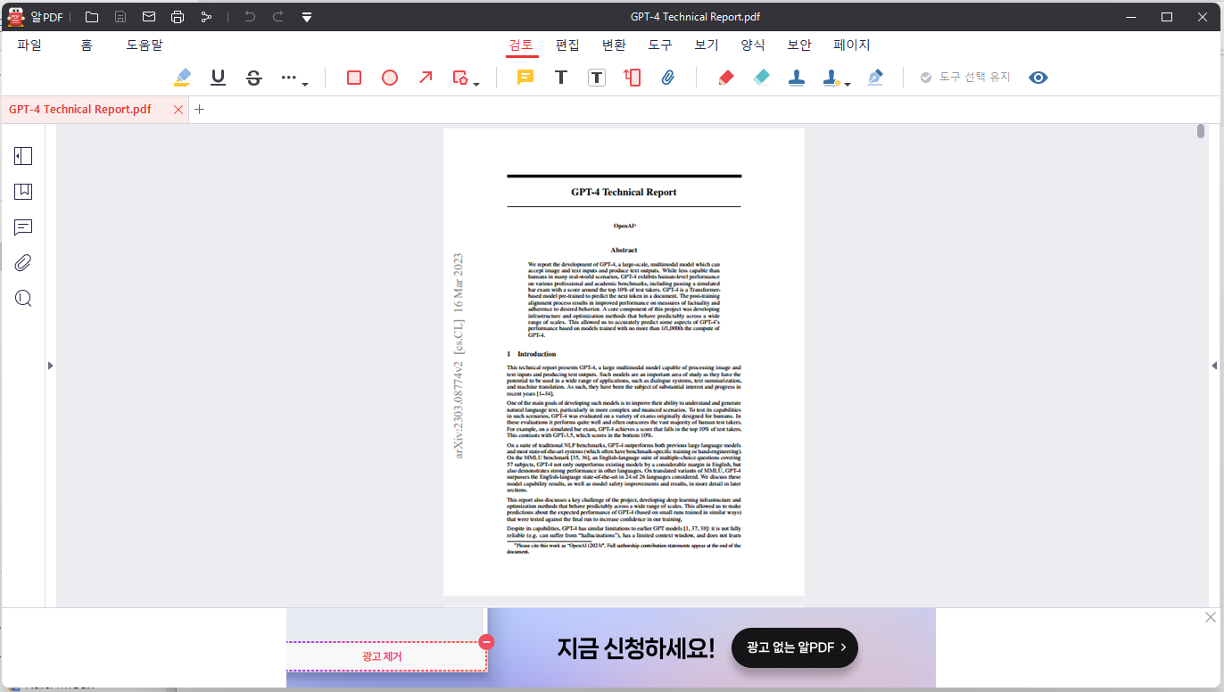Switch to the 보기 tab
Image resolution: width=1224 pixels, height=692 pixels.
pyautogui.click(x=706, y=45)
